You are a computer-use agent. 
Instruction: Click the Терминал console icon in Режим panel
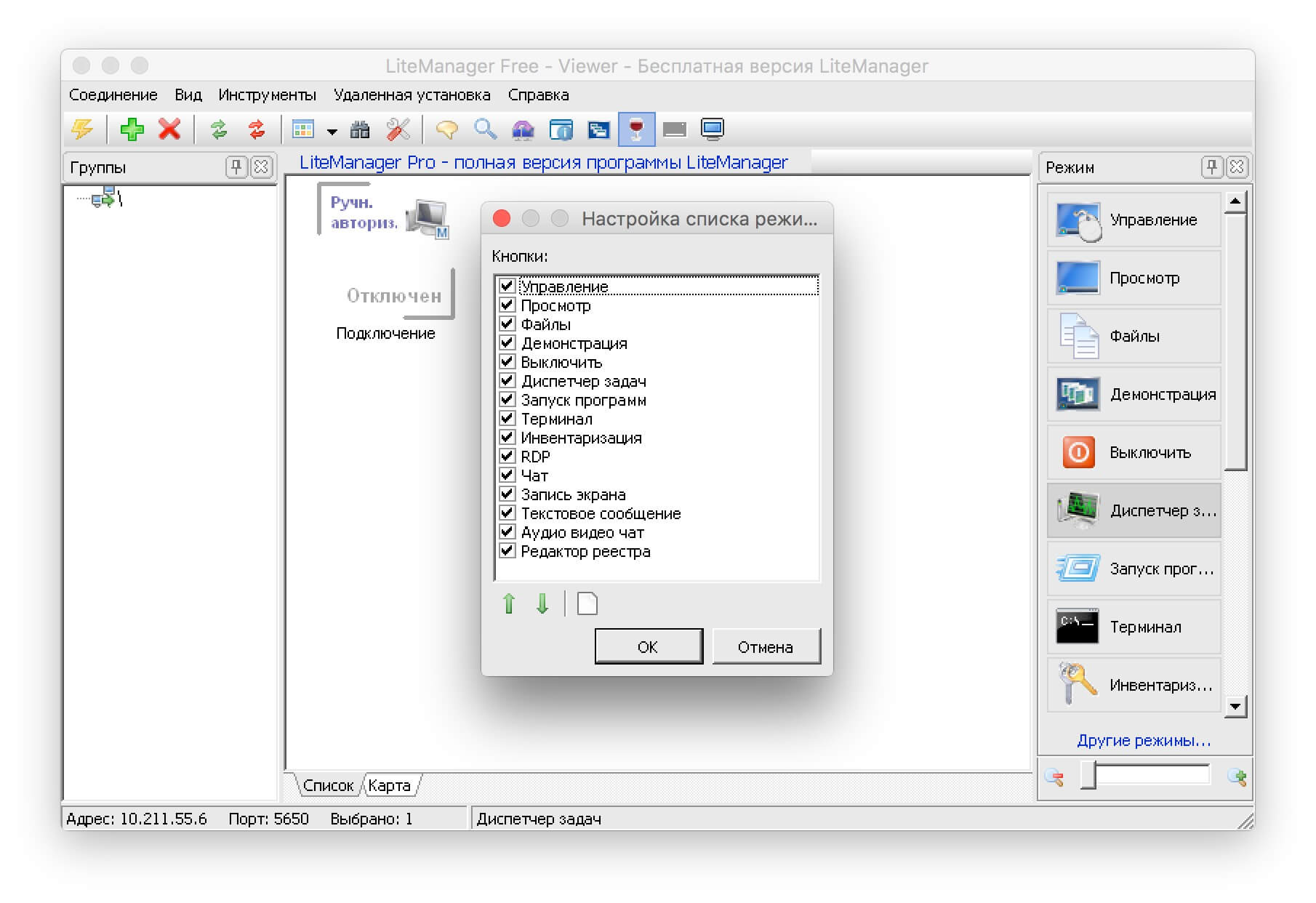coord(1078,627)
